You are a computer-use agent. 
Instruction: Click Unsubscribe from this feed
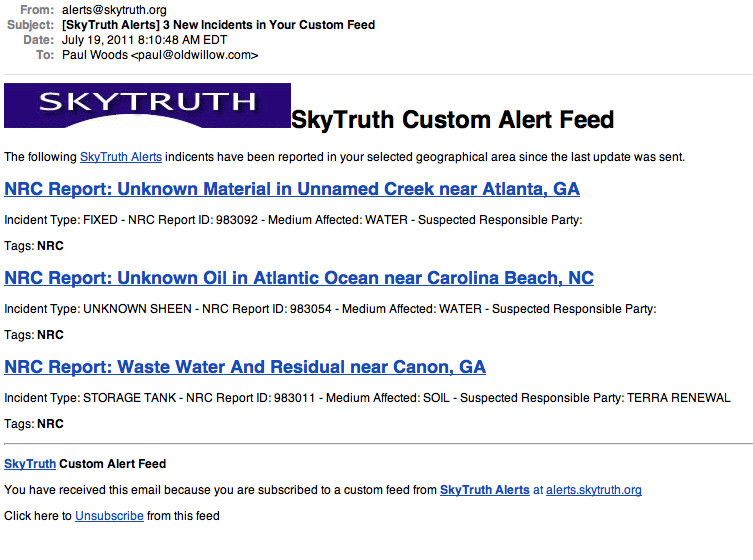(x=109, y=516)
